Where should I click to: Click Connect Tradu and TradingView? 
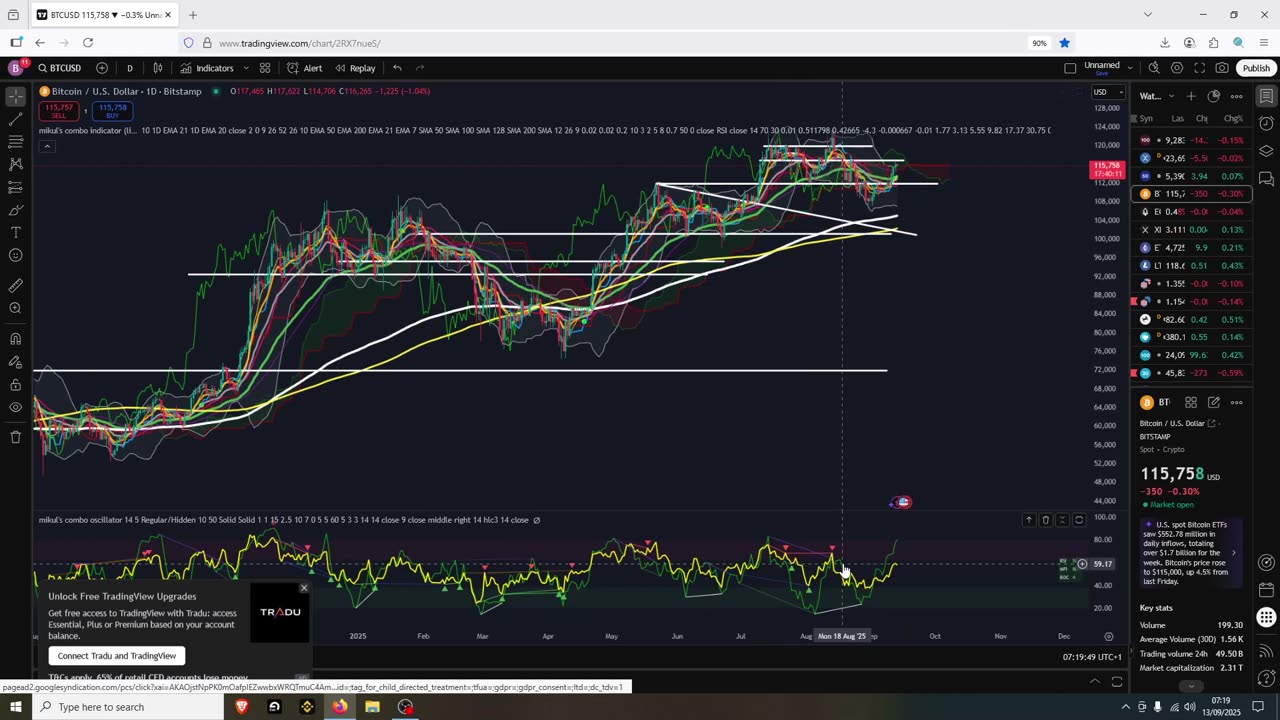tap(117, 656)
